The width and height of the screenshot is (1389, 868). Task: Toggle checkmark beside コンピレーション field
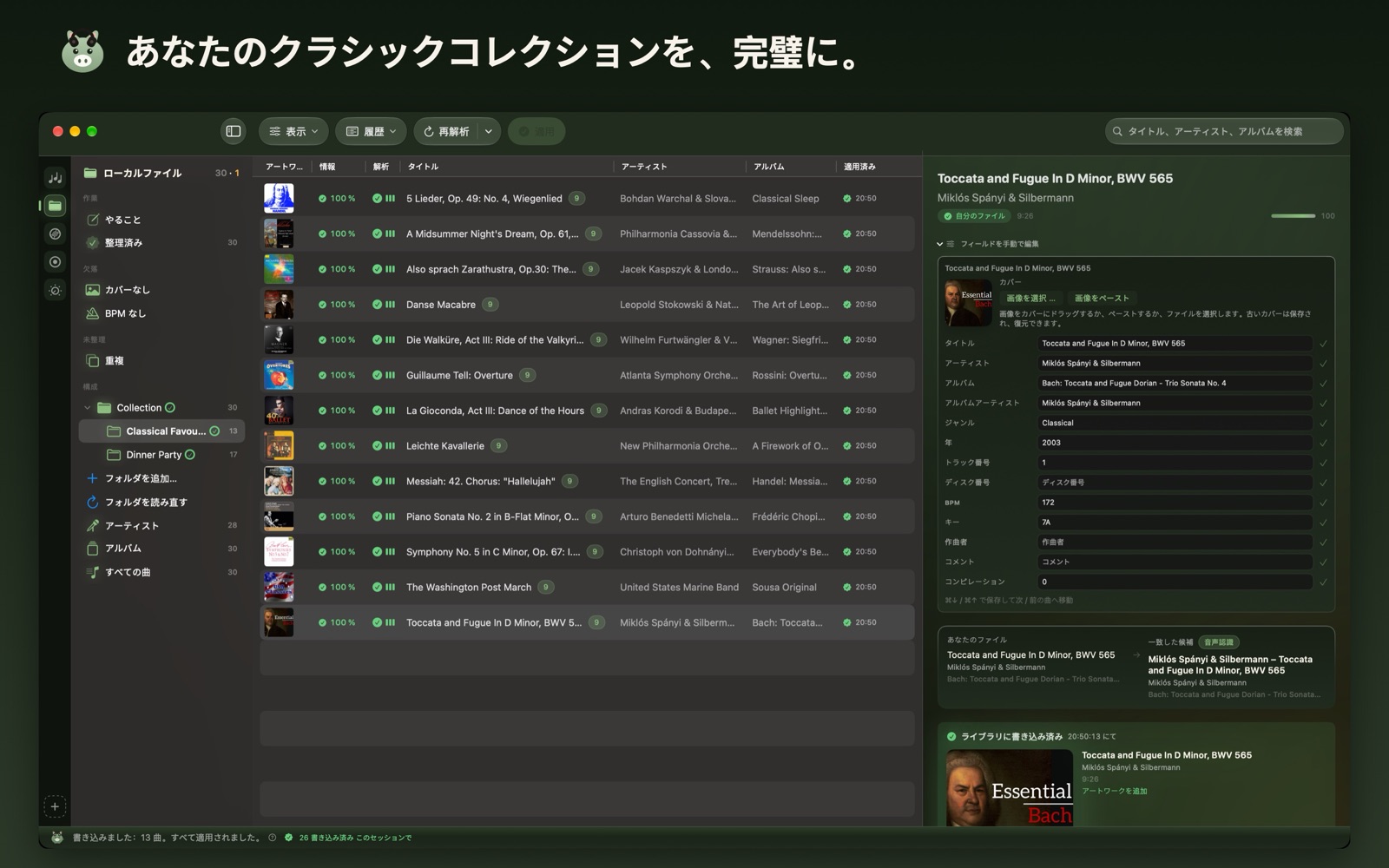click(x=1324, y=582)
